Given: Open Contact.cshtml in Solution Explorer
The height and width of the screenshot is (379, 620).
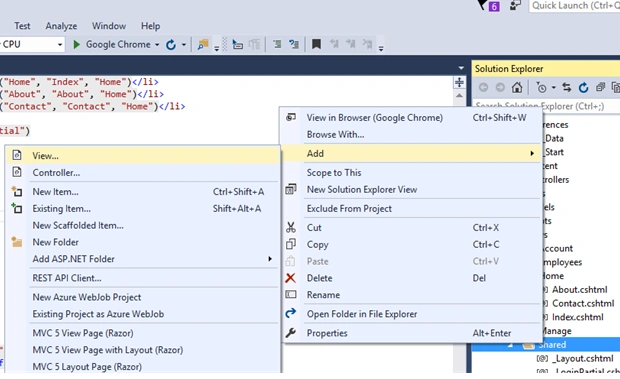Looking at the screenshot, I should tap(583, 304).
